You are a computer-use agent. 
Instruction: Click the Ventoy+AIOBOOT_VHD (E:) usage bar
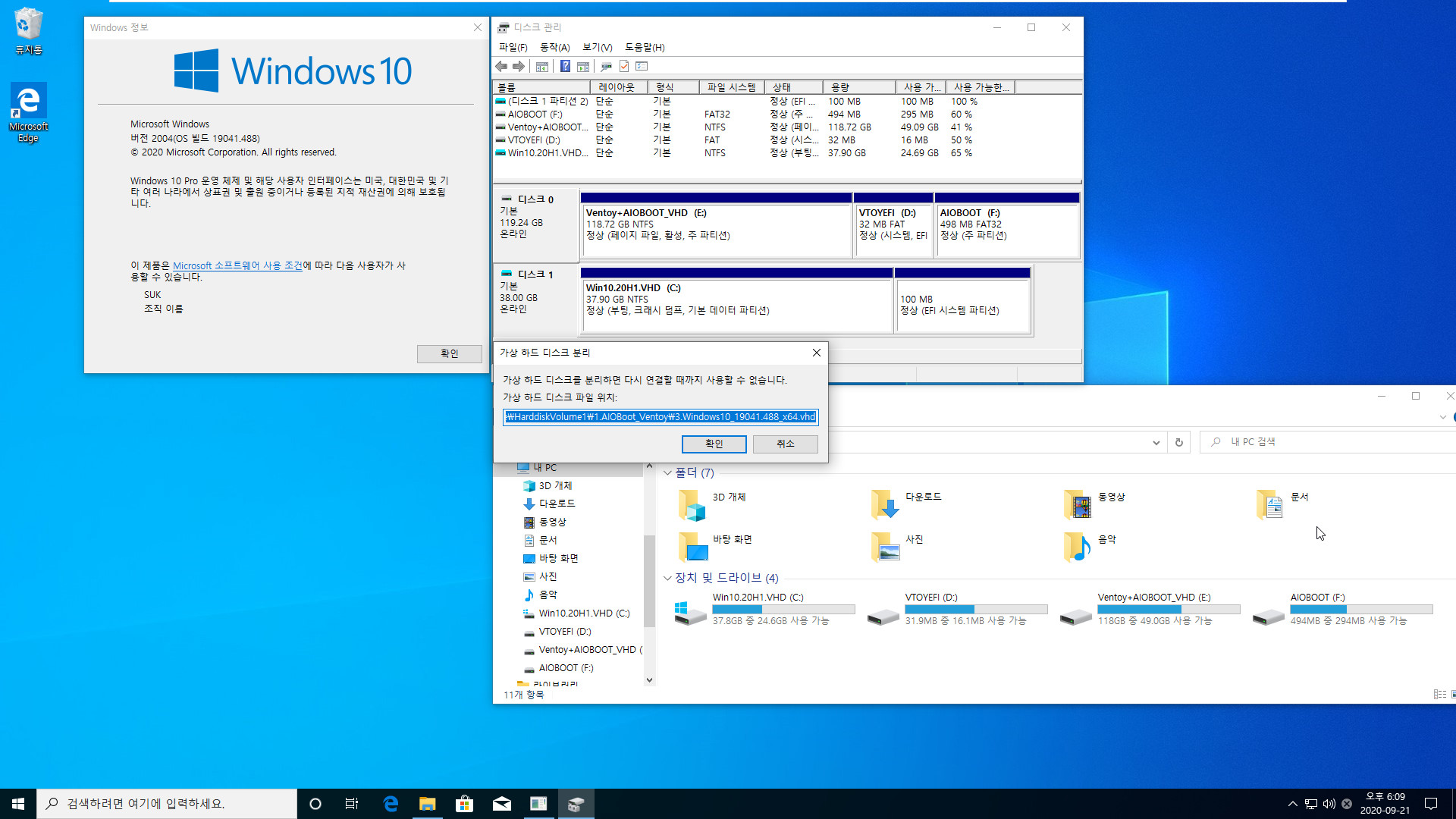point(1169,609)
